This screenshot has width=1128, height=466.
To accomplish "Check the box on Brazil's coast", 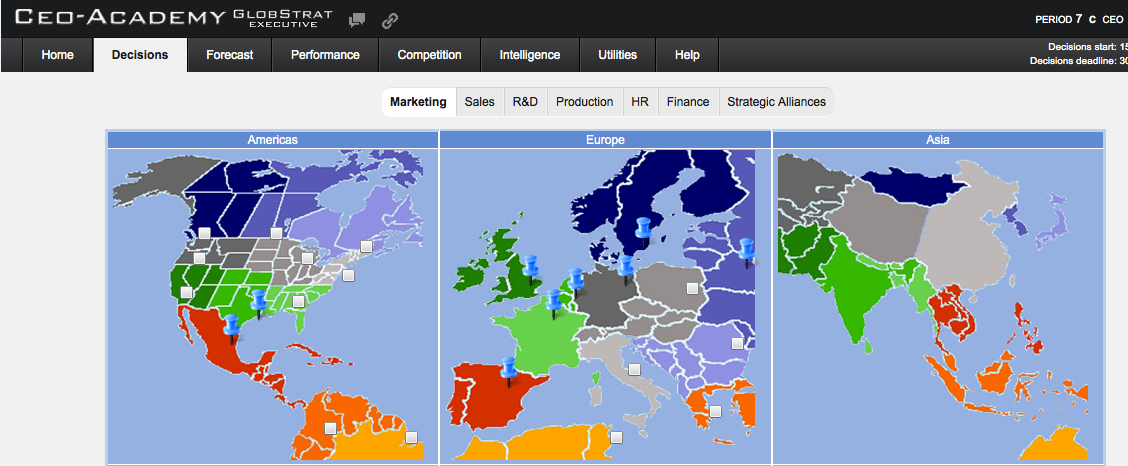I will point(411,437).
